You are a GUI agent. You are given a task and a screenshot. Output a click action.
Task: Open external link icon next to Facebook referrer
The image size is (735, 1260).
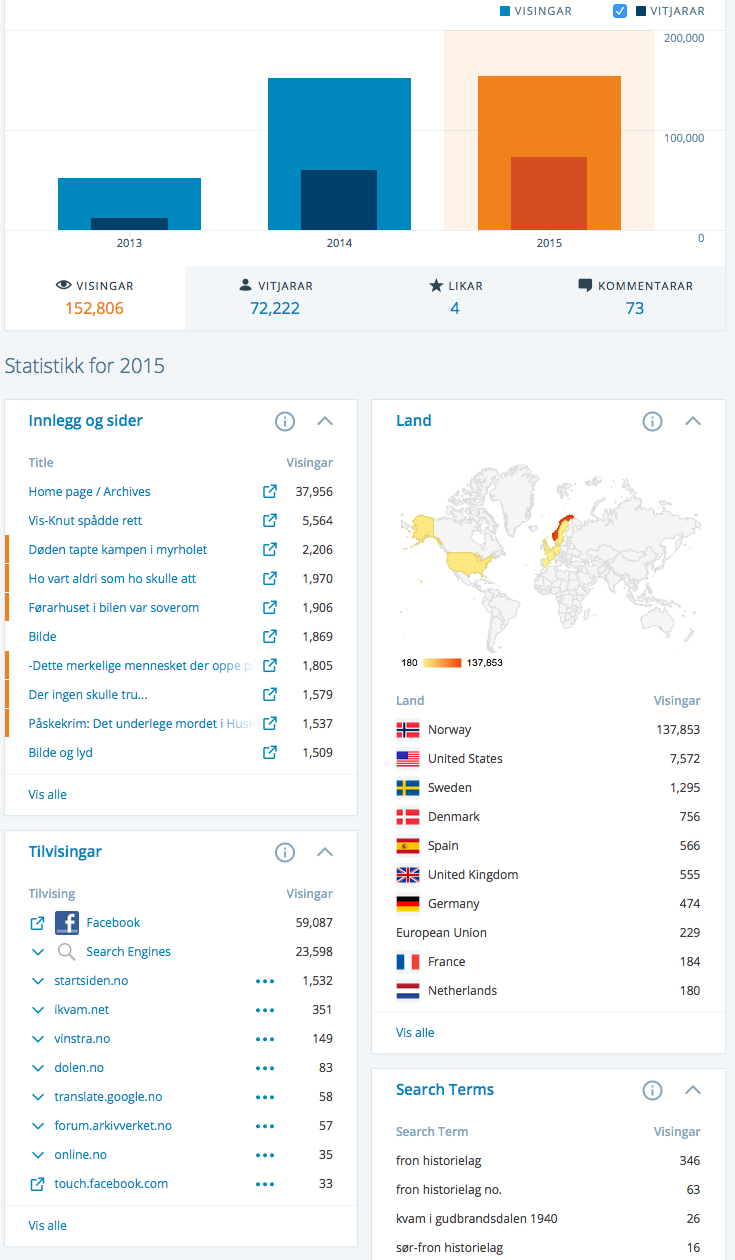click(37, 923)
